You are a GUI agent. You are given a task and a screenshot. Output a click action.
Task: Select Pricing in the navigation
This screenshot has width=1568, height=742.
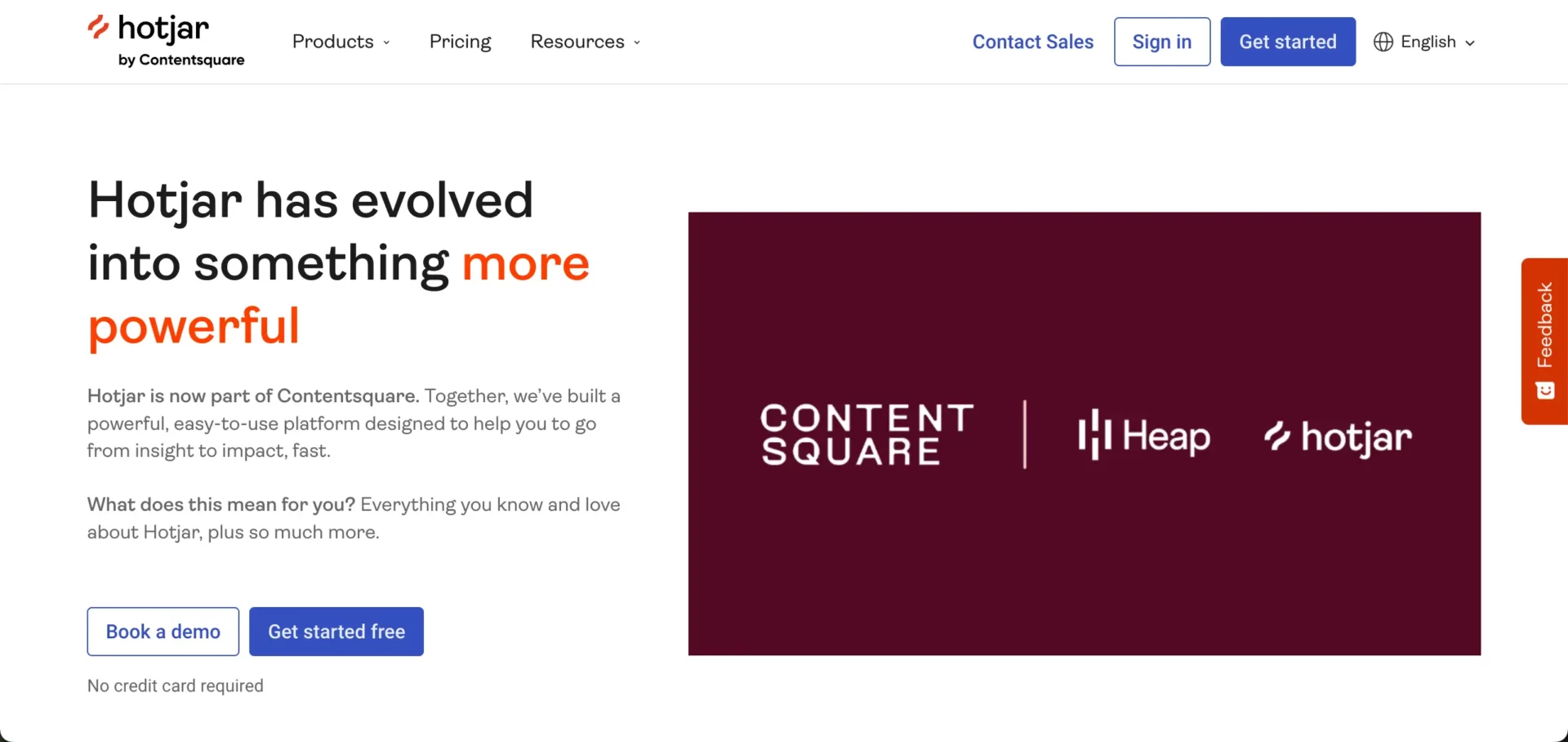[x=460, y=42]
